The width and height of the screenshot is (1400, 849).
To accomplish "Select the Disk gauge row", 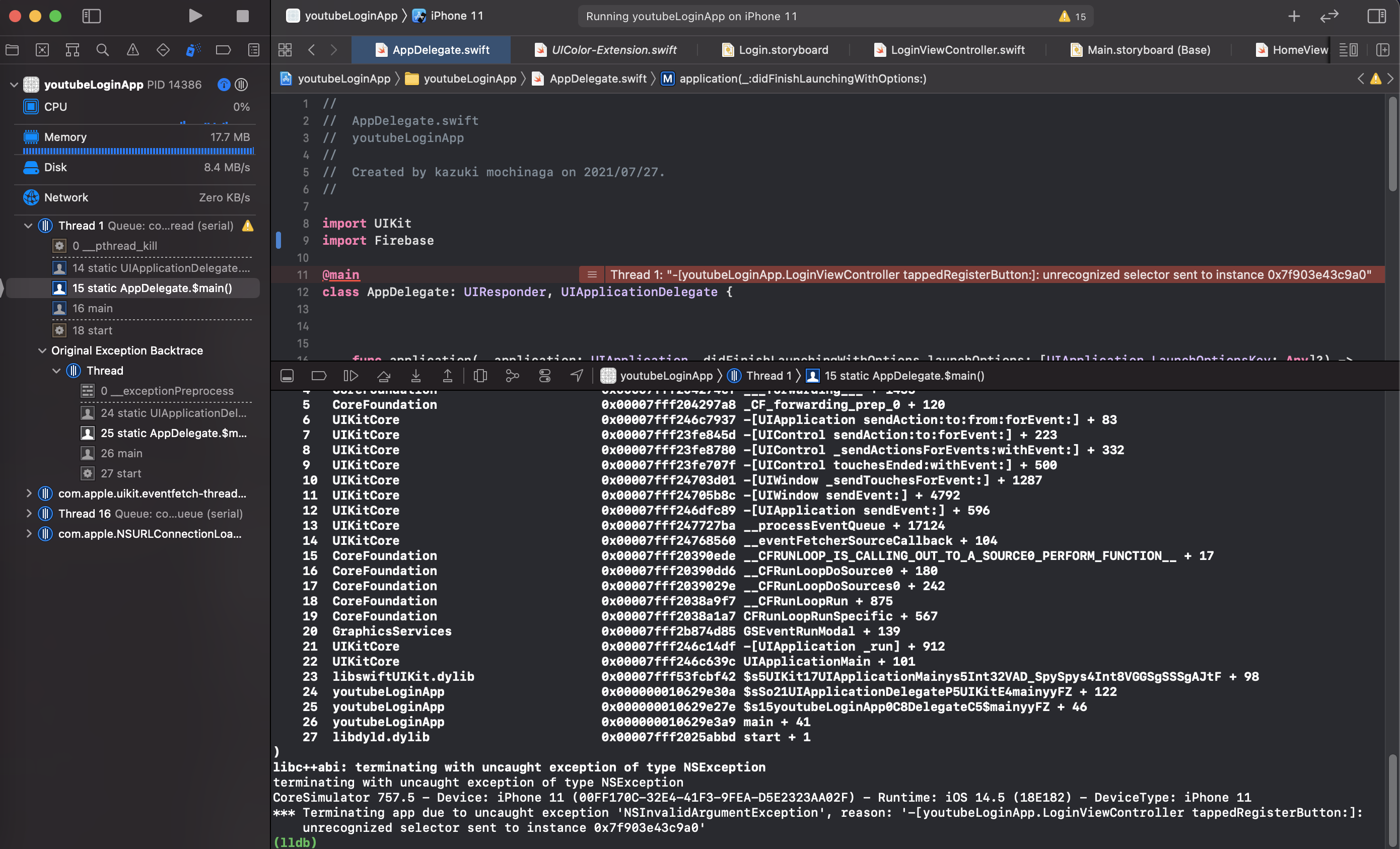I will click(135, 167).
